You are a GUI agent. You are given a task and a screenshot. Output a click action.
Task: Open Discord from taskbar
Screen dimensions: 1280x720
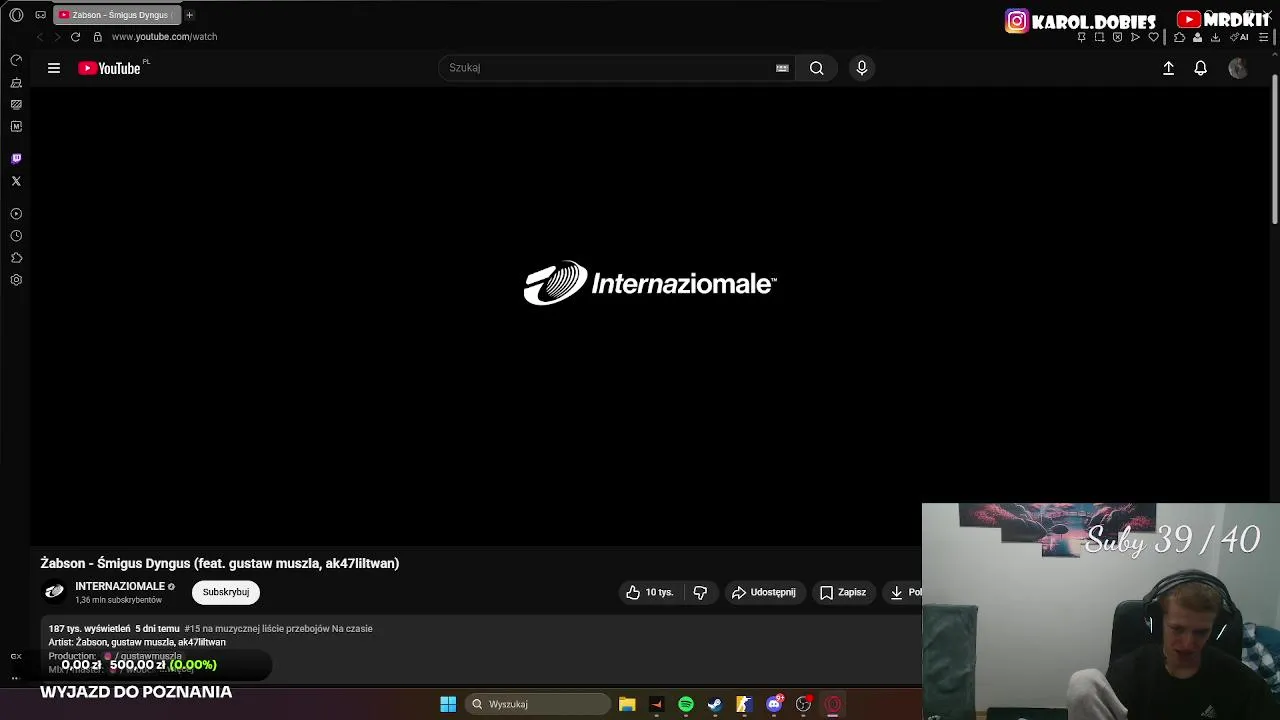[774, 704]
